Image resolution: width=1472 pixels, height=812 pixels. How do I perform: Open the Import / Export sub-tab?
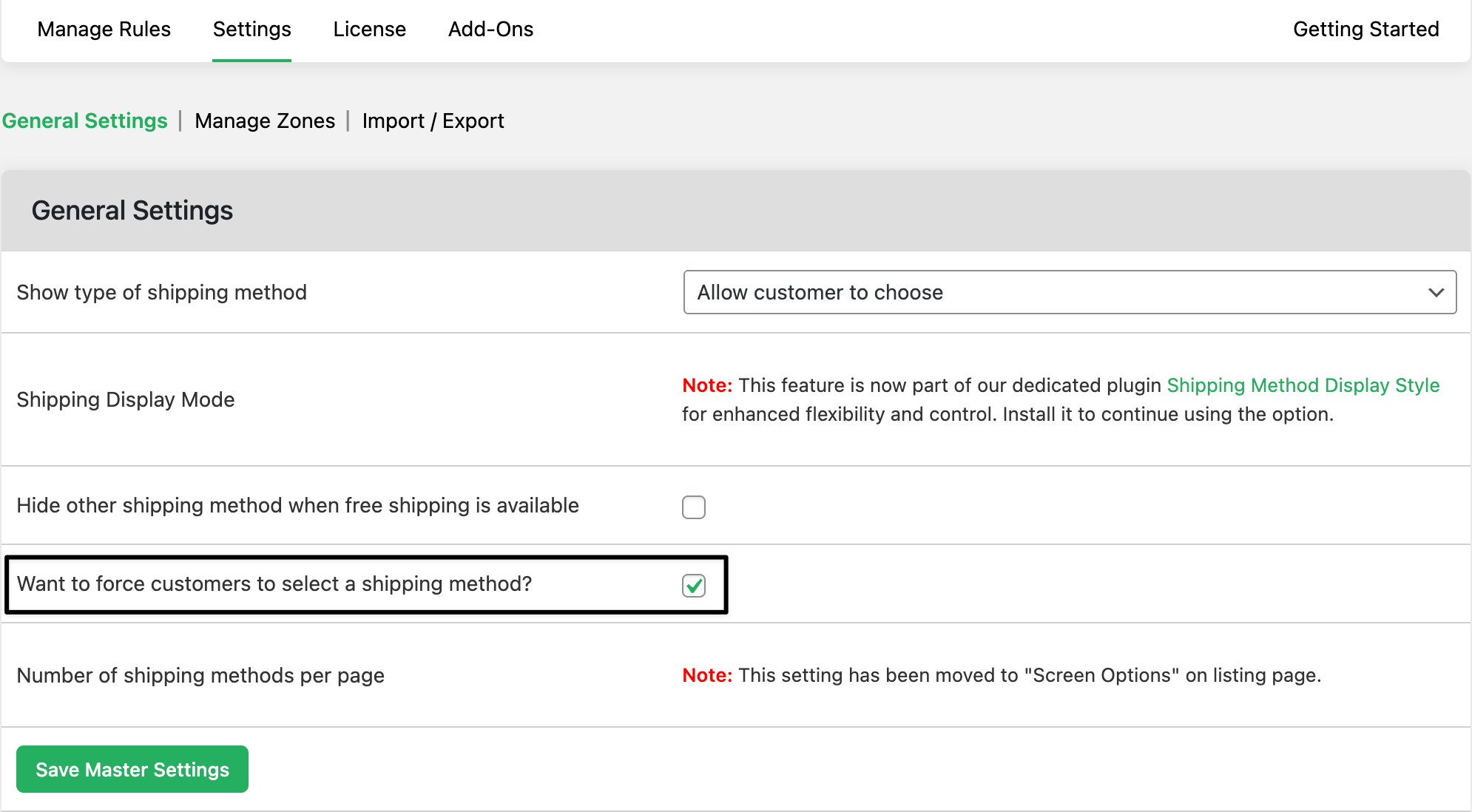tap(433, 121)
